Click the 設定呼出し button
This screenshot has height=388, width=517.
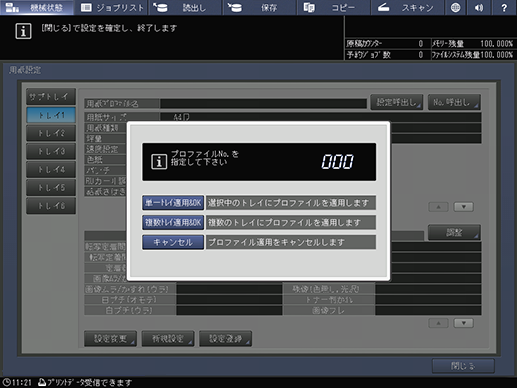click(397, 102)
